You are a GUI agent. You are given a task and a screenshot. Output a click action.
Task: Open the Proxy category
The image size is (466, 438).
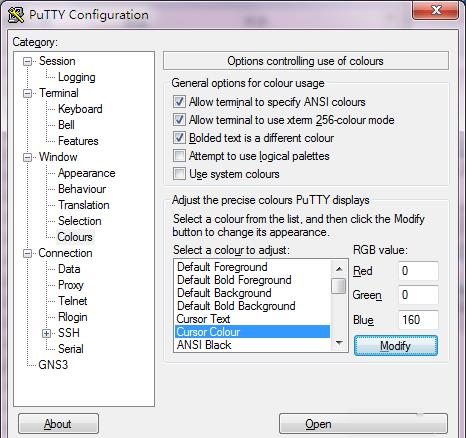coord(70,285)
